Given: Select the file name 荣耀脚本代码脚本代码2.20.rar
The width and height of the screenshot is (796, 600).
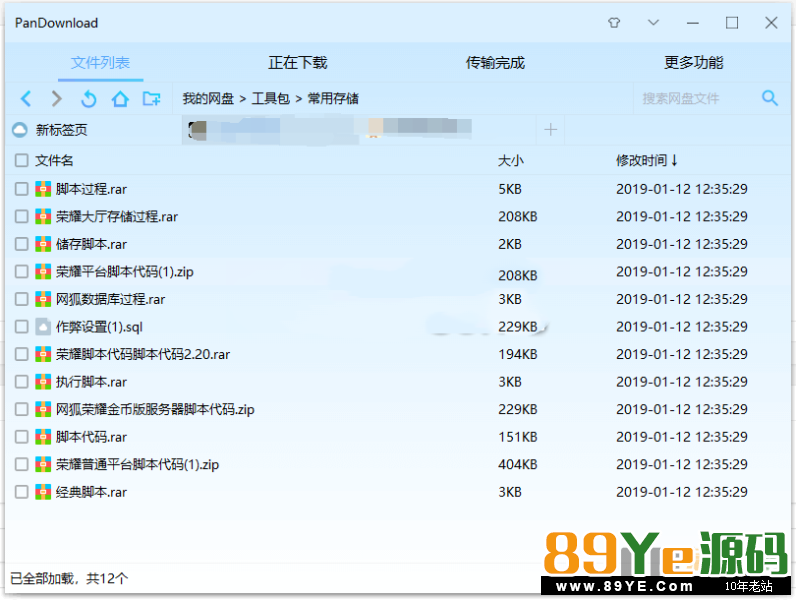Looking at the screenshot, I should [143, 354].
